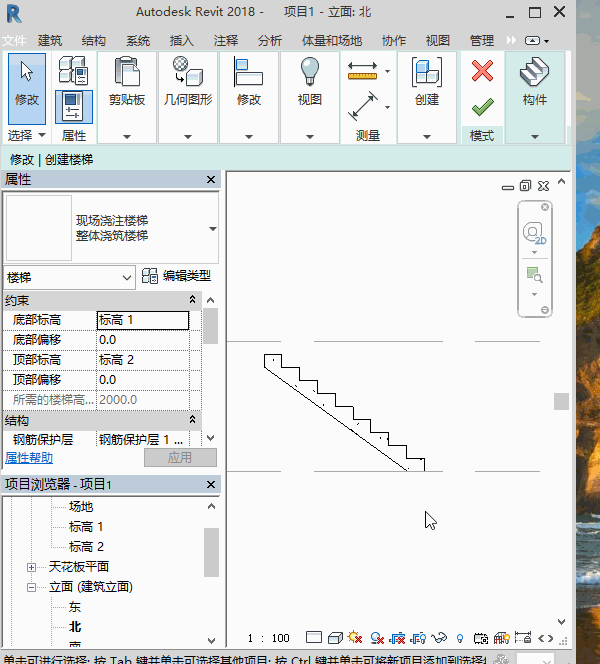The image size is (600, 664).
Task: Toggle reveal hidden elements lightbulb in view bar
Action: (x=459, y=637)
